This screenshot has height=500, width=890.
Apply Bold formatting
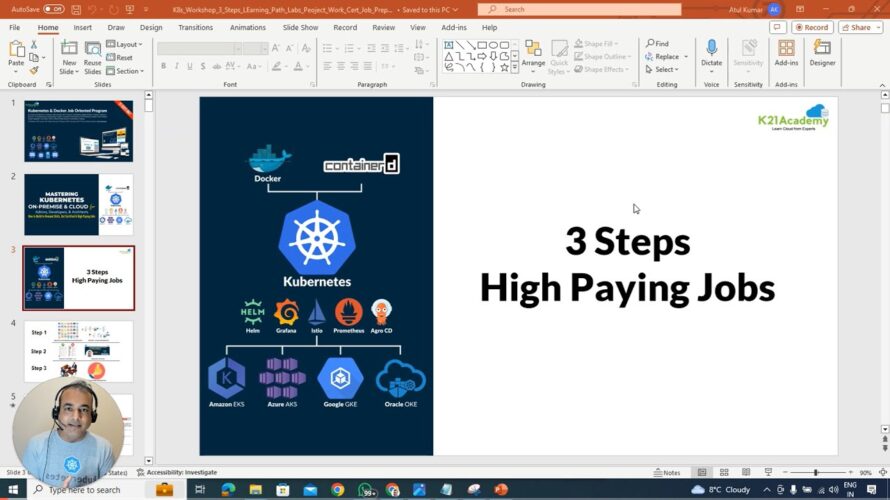(163, 66)
